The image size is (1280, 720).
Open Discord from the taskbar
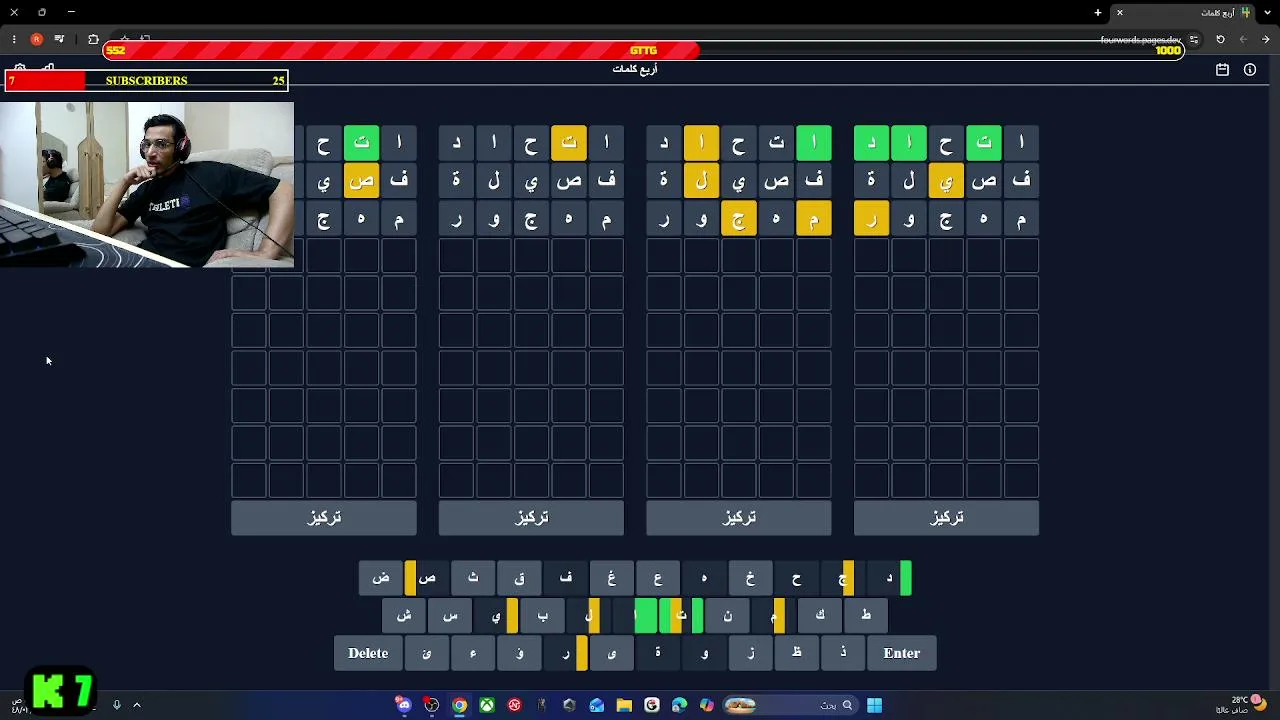pyautogui.click(x=404, y=705)
